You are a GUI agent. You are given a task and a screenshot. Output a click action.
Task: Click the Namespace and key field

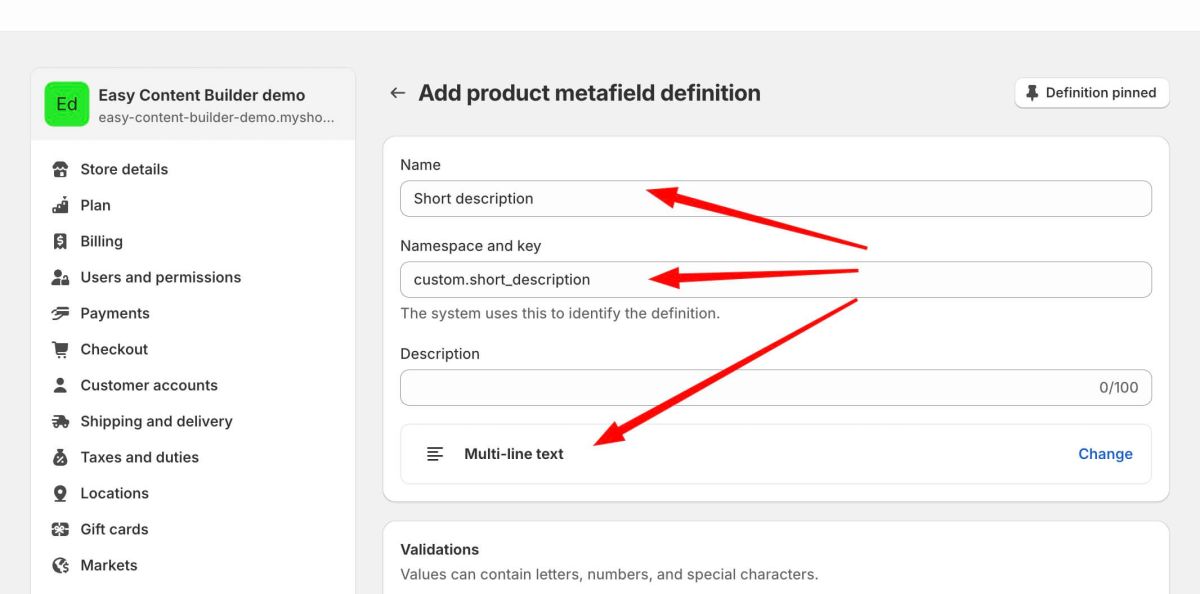pos(775,280)
